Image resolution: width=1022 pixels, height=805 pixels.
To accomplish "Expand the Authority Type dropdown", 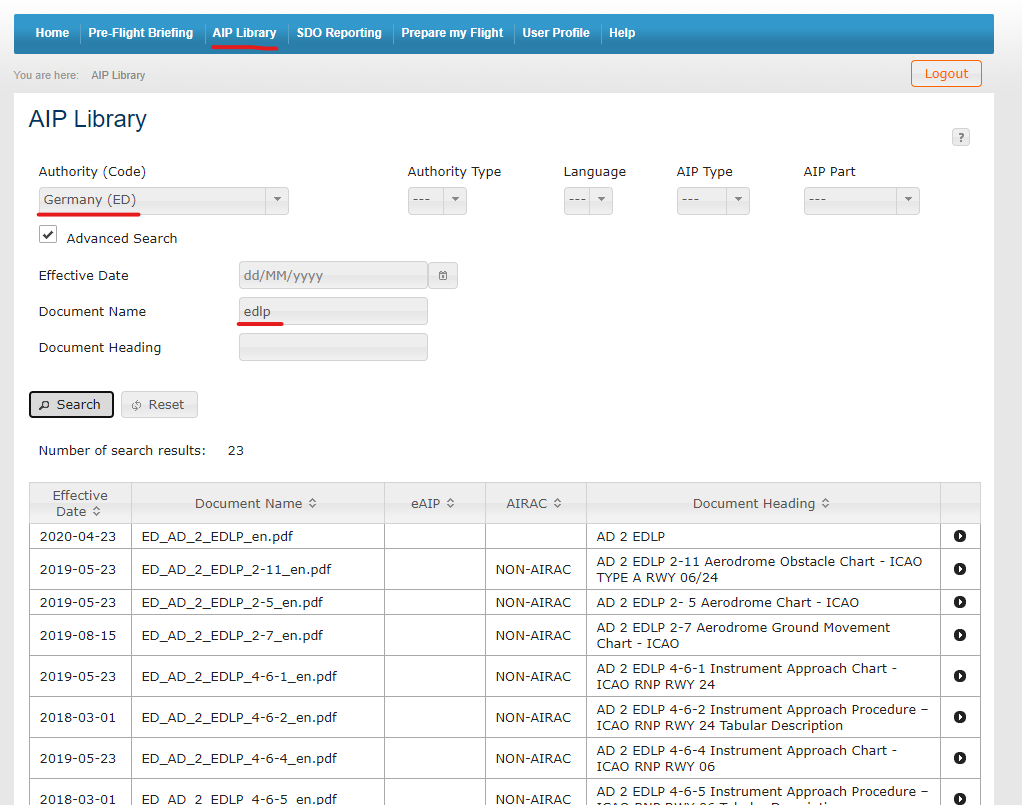I will (x=437, y=200).
